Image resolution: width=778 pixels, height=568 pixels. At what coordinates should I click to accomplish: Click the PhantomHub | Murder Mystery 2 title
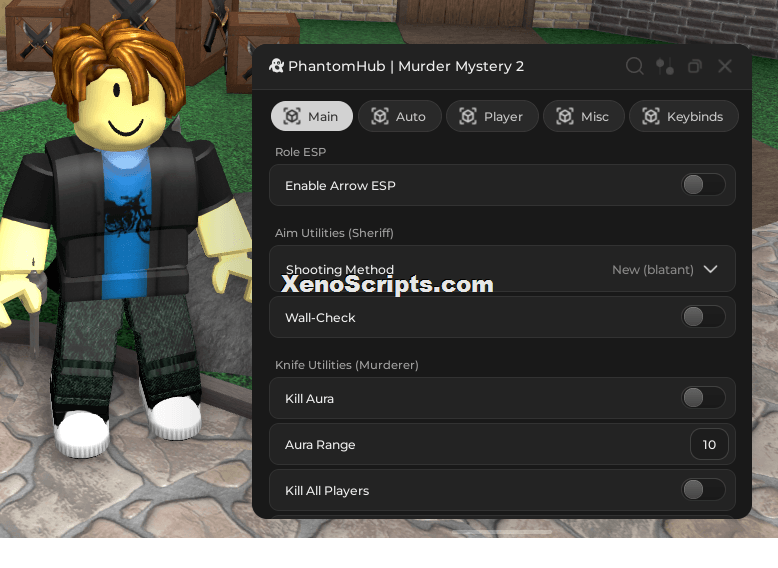(x=405, y=66)
